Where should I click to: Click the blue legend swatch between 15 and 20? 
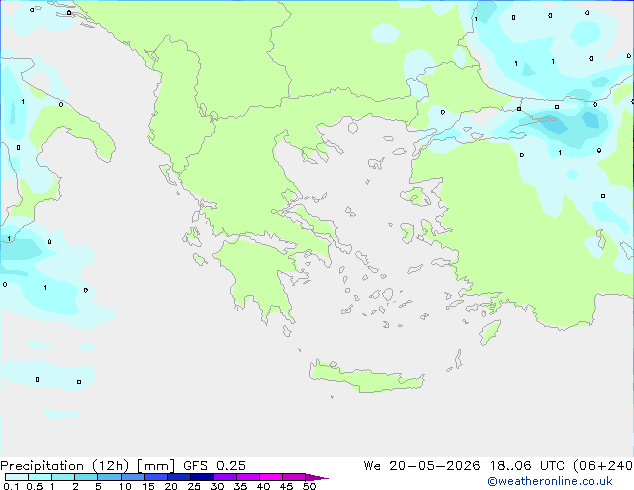(x=155, y=477)
